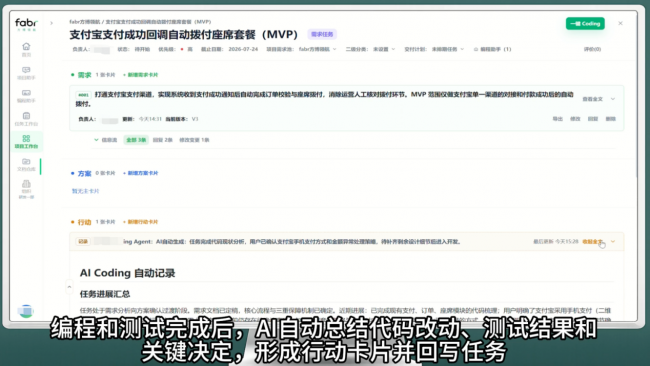Screen dimensions: 650x366
Task: Click the 任务进展汇总 subheading
Action: coord(105,294)
